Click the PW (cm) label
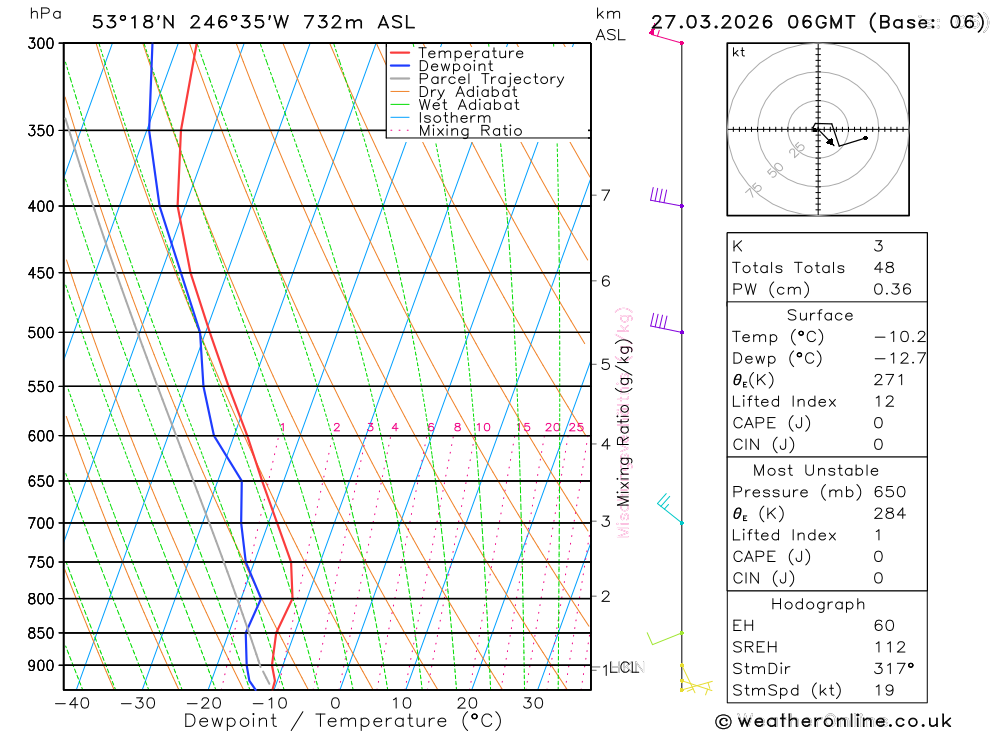The width and height of the screenshot is (1000, 733). tap(770, 290)
